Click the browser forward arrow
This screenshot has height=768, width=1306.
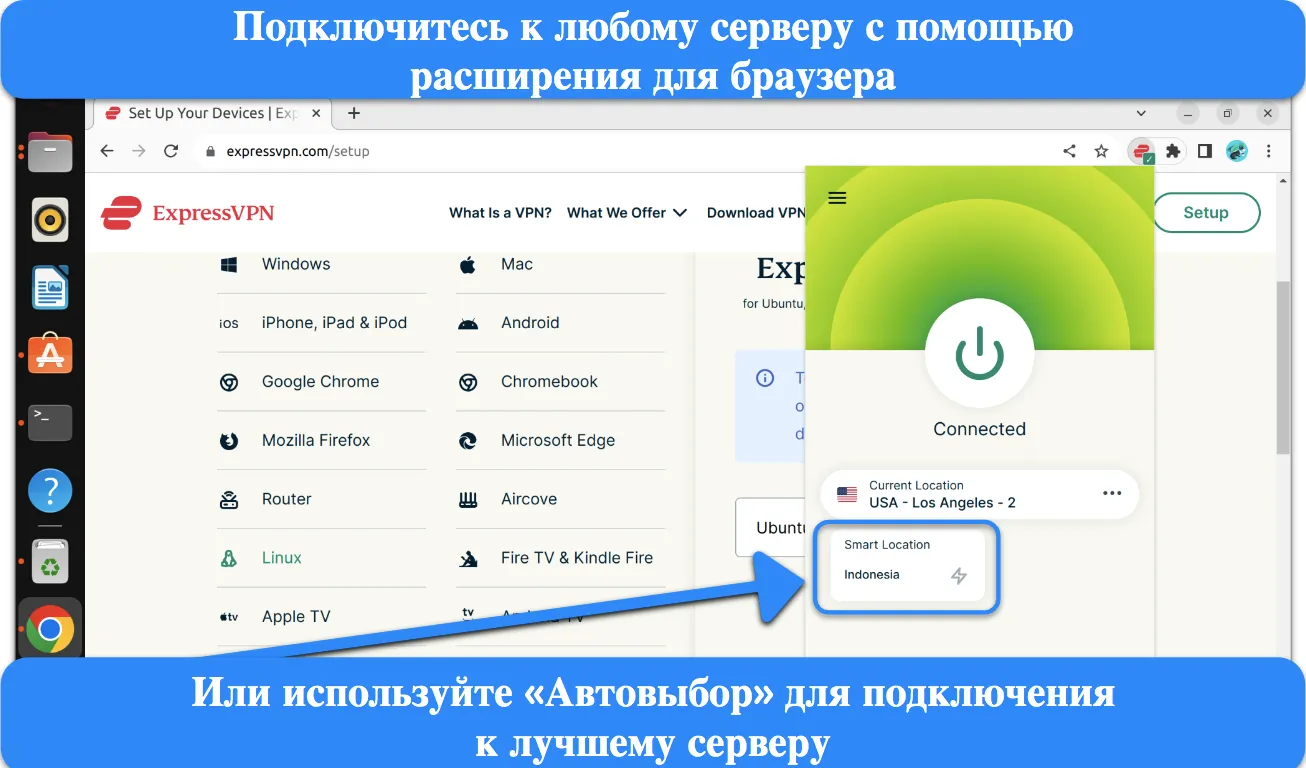click(139, 151)
